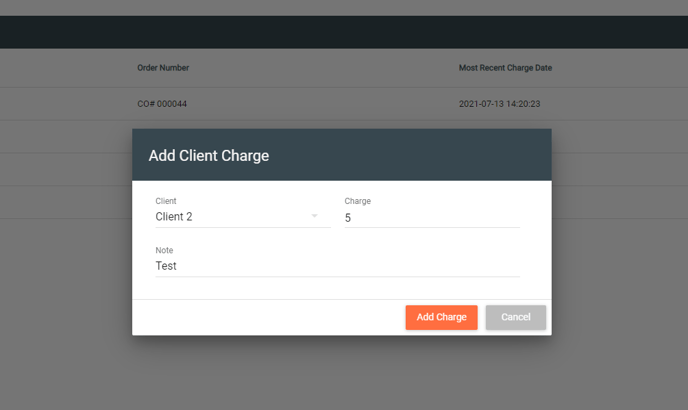Click the Note field label
Screen dimensions: 688x410
coord(164,250)
